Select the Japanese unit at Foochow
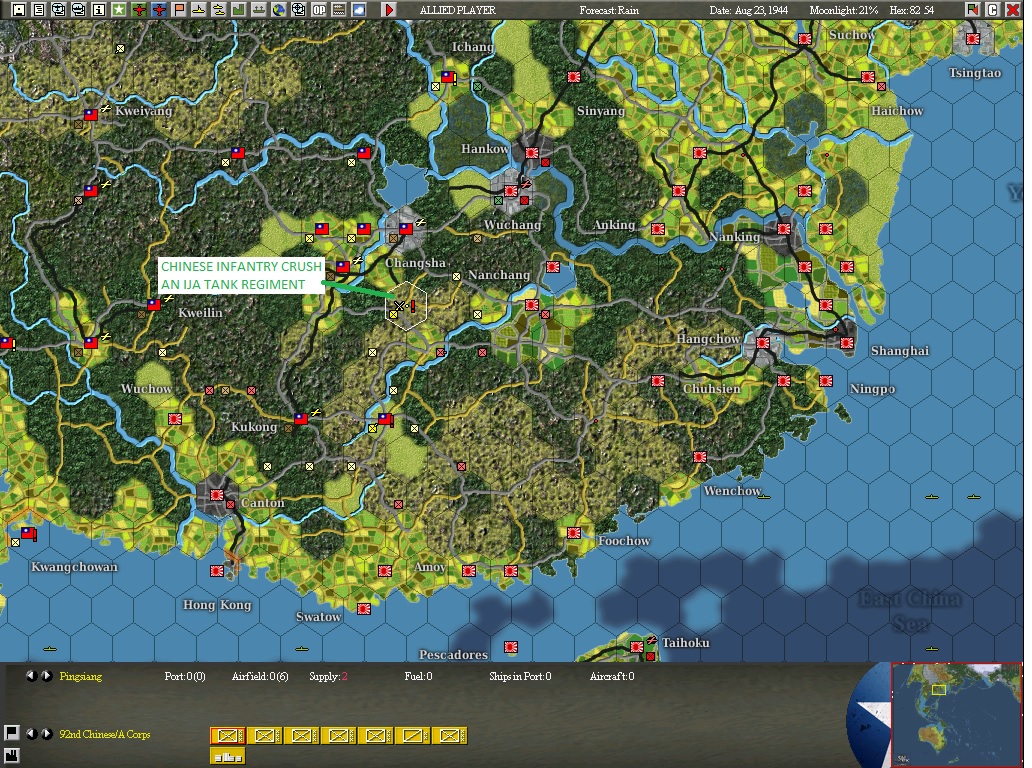The width and height of the screenshot is (1032, 768). click(574, 532)
